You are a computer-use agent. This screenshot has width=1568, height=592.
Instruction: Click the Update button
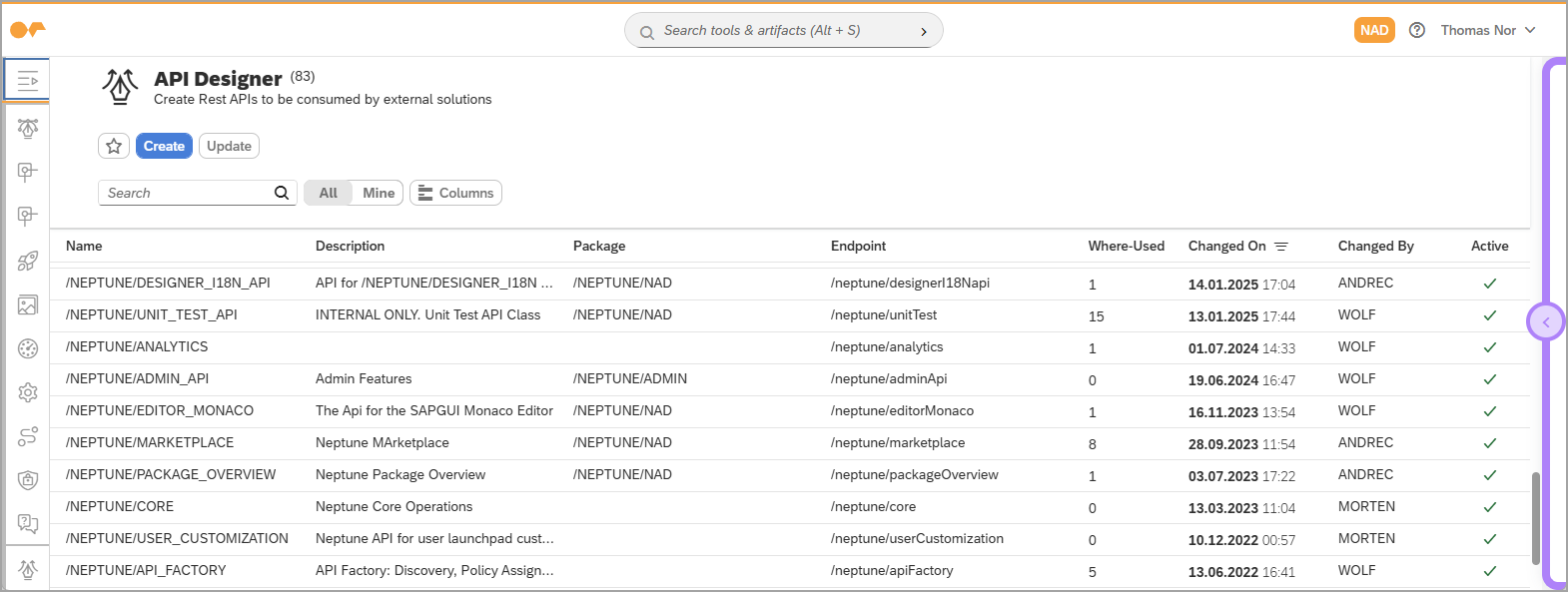[229, 146]
